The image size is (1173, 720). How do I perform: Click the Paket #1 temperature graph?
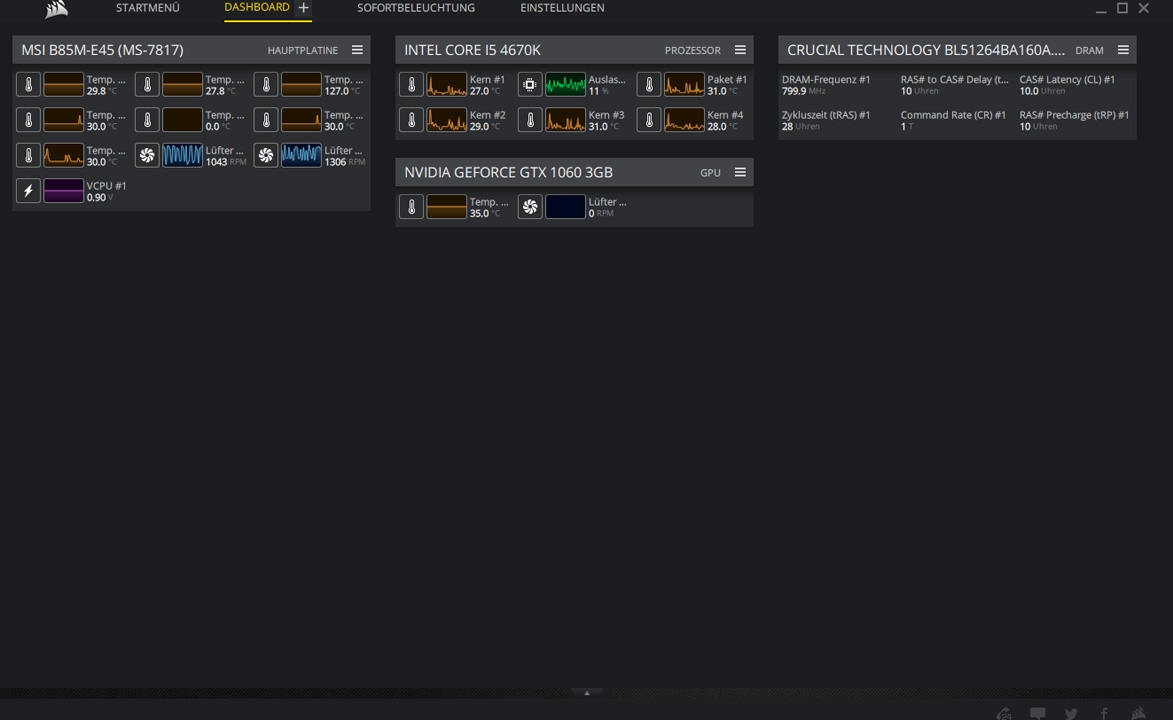[x=684, y=85]
